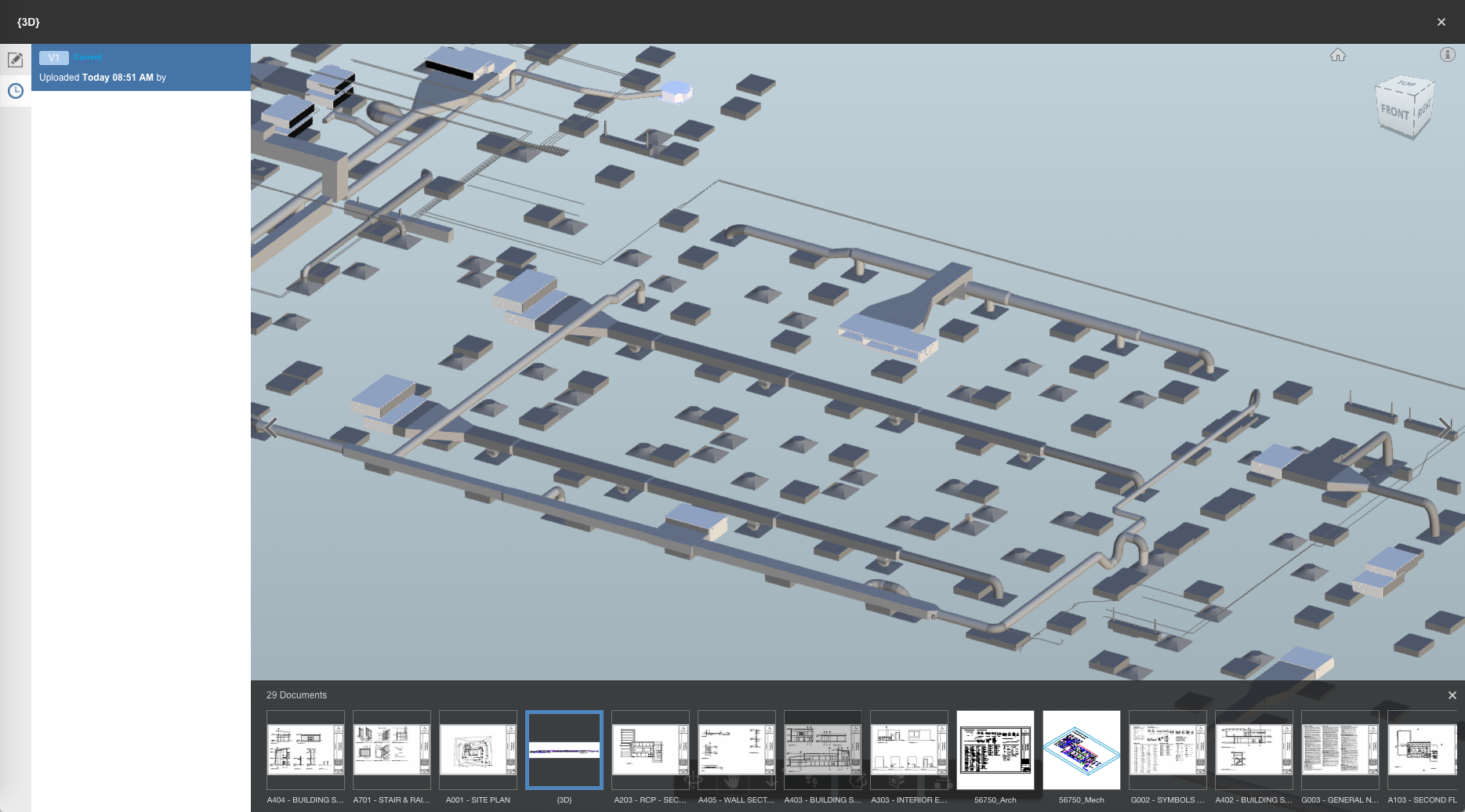The image size is (1465, 812).
Task: Select the A001 Site Plan thumbnail
Action: [x=477, y=750]
